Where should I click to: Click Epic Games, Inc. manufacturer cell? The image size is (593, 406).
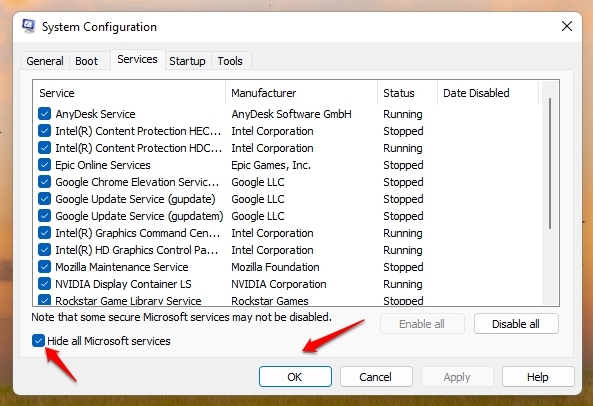(271, 165)
